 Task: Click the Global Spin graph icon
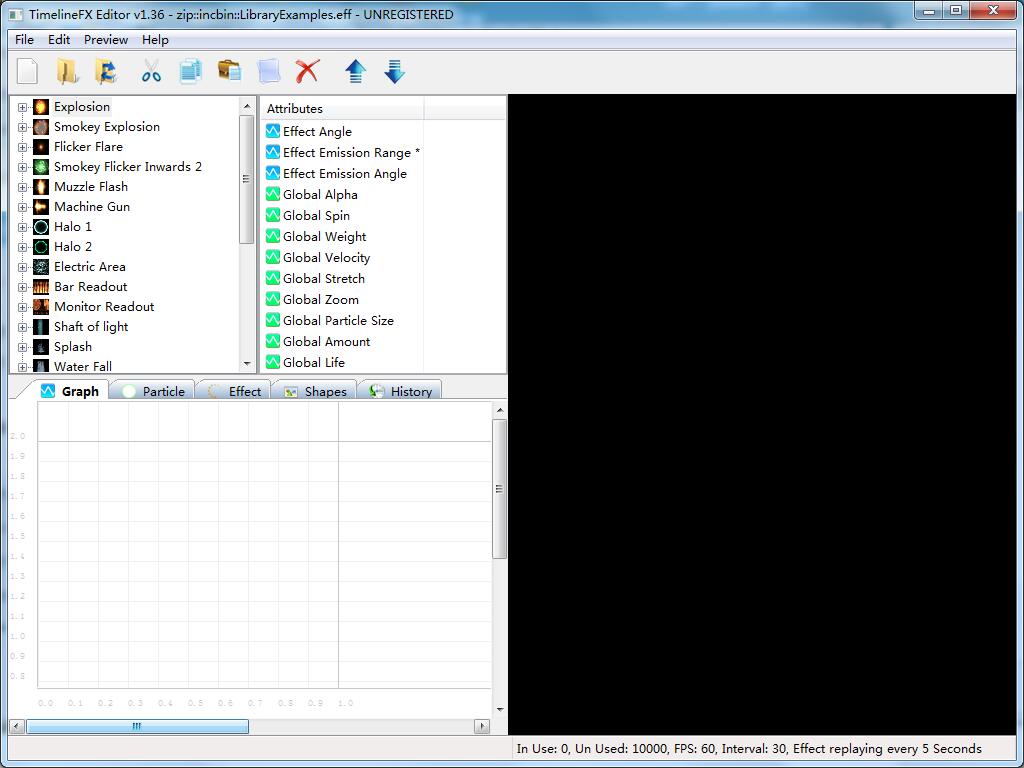[273, 215]
